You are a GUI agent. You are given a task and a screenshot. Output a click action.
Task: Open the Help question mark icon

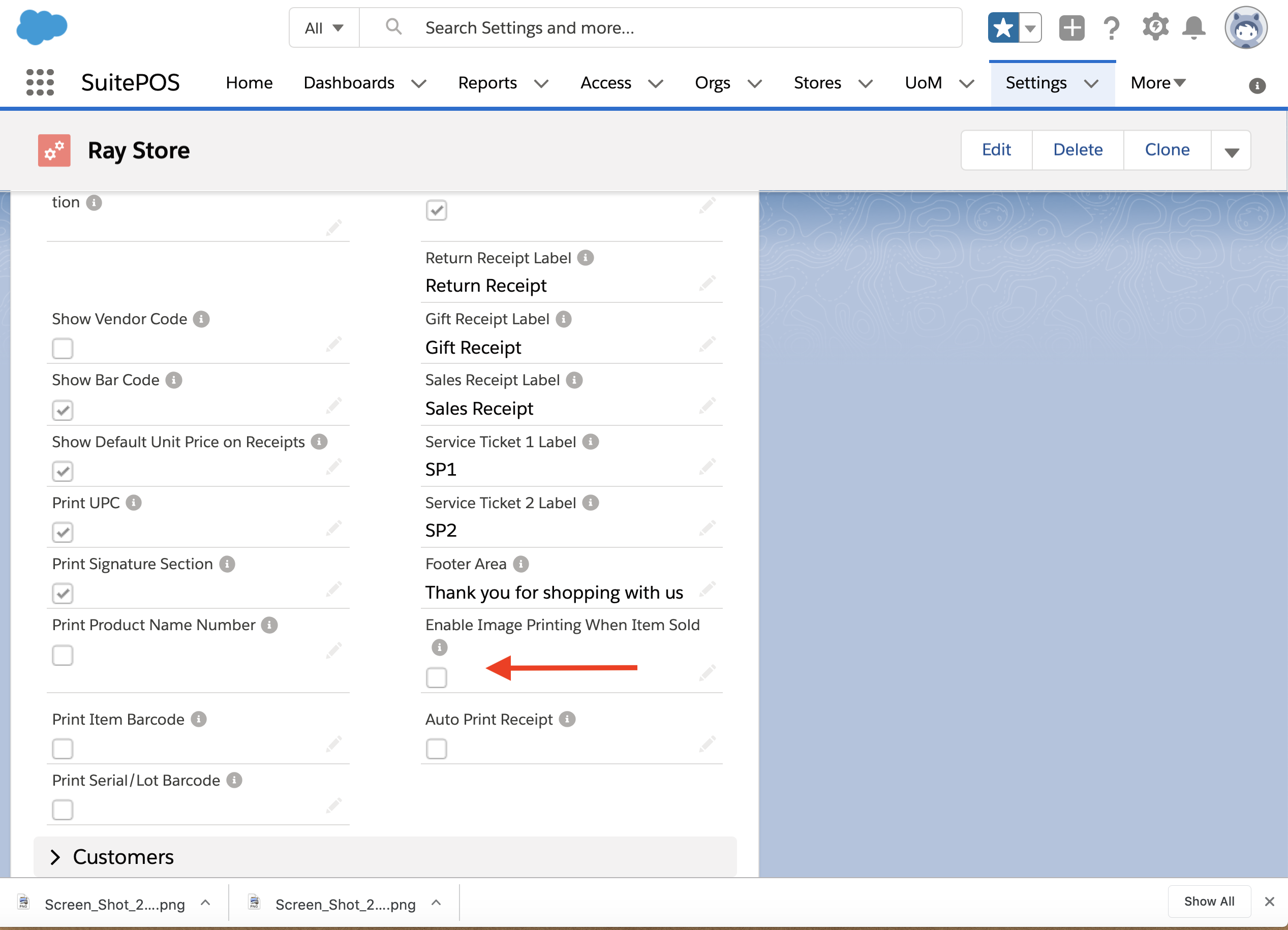point(1111,27)
